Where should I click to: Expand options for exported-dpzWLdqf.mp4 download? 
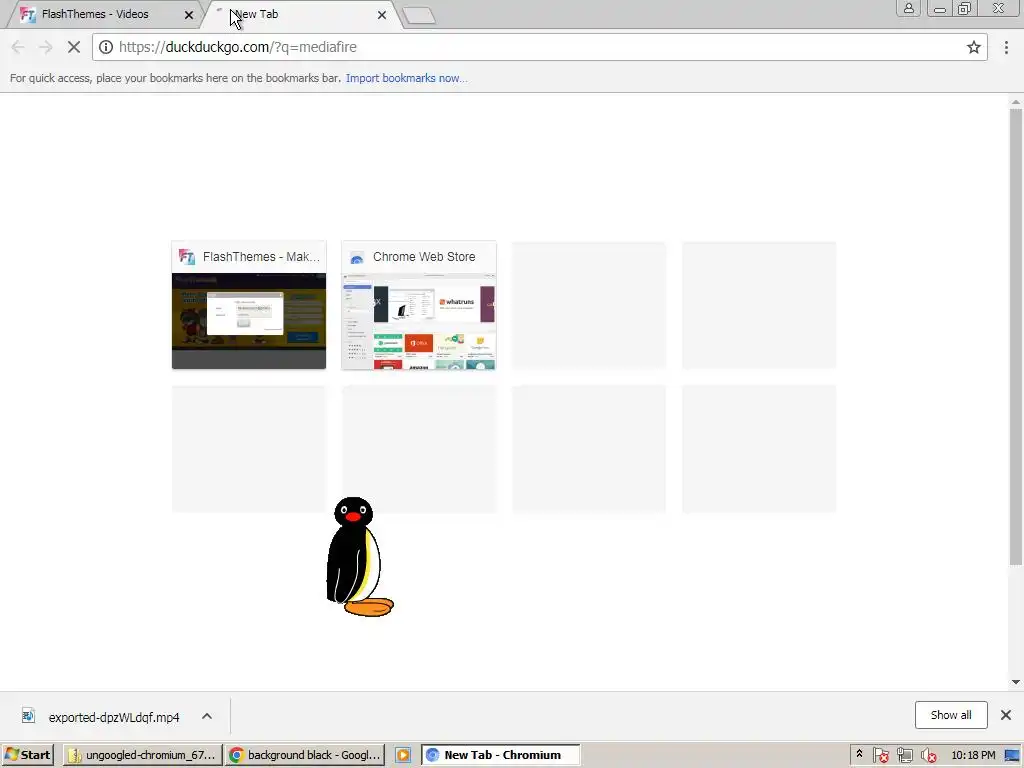207,716
